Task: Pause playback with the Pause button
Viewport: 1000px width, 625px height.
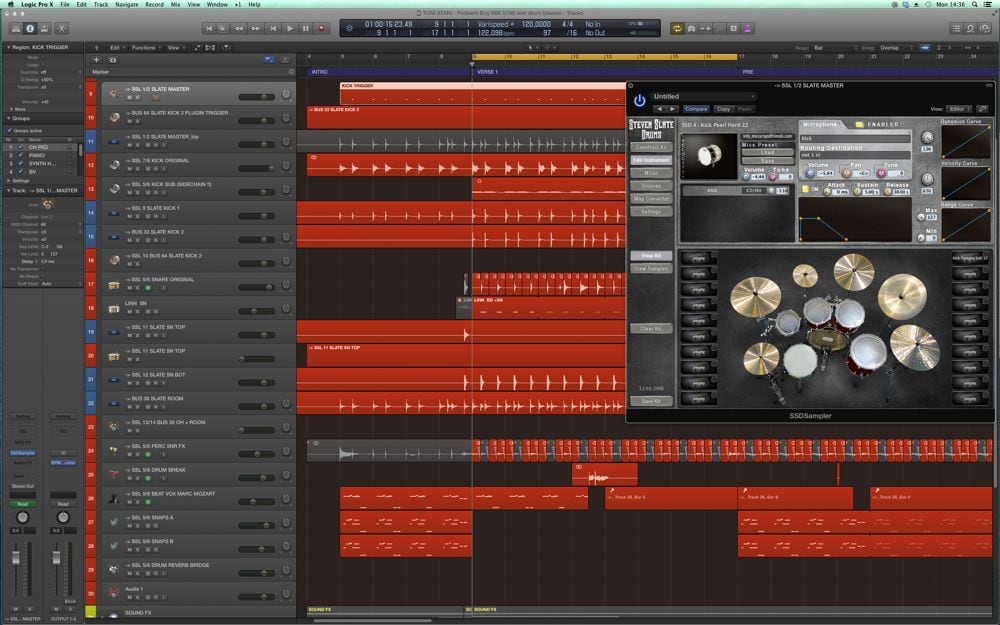Action: (x=305, y=29)
